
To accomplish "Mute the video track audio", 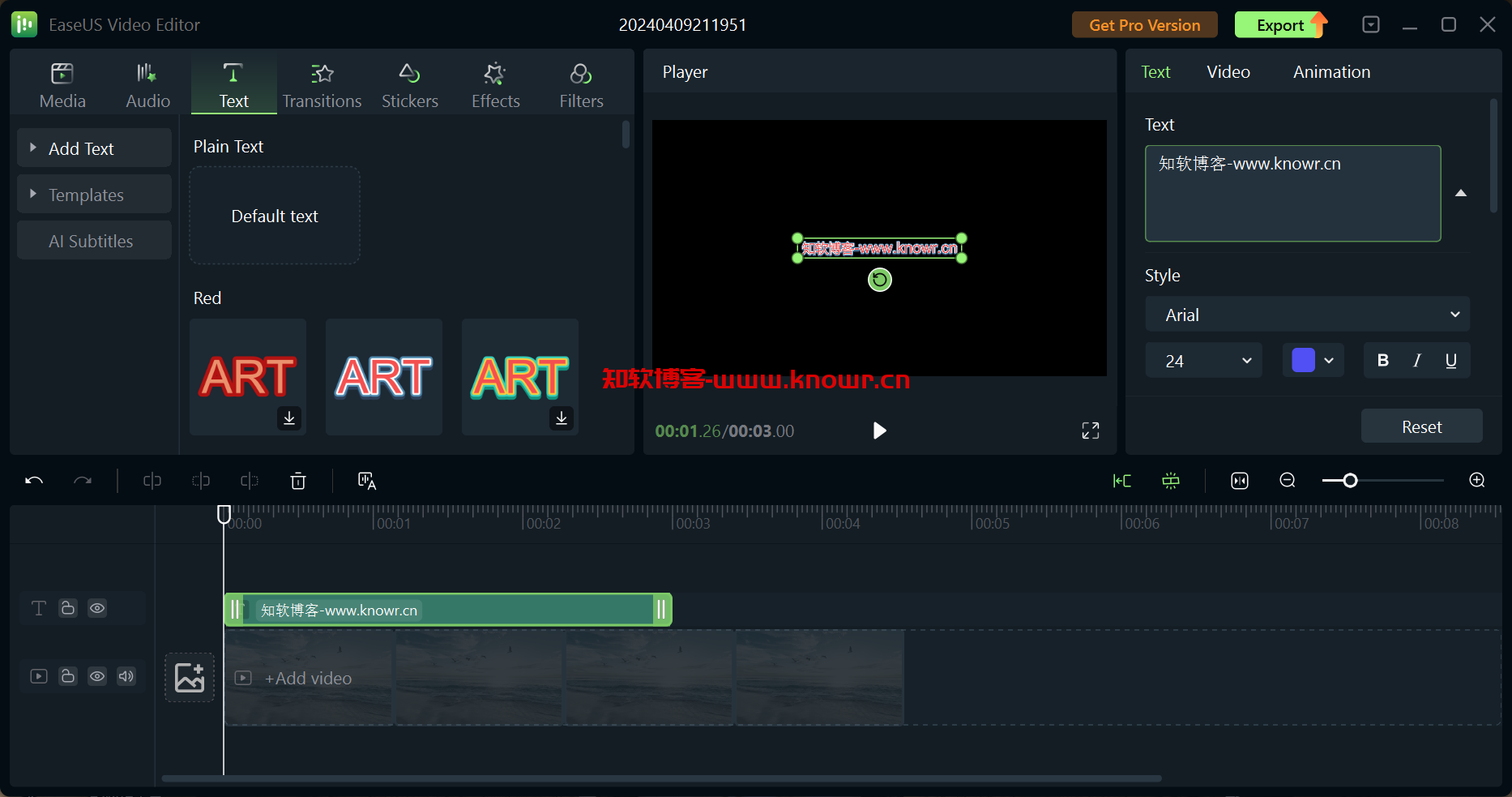I will click(x=126, y=676).
